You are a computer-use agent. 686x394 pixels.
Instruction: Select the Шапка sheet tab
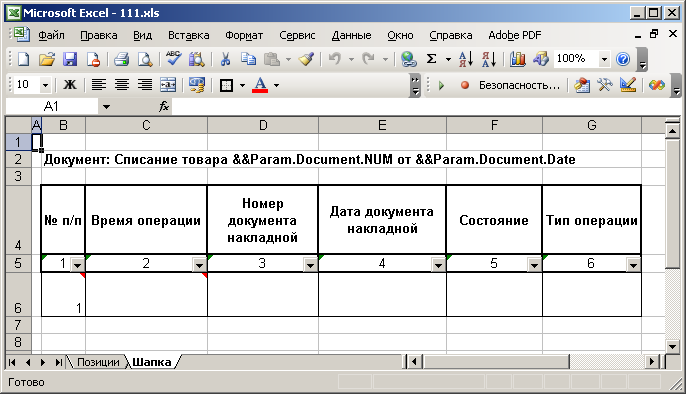[152, 362]
